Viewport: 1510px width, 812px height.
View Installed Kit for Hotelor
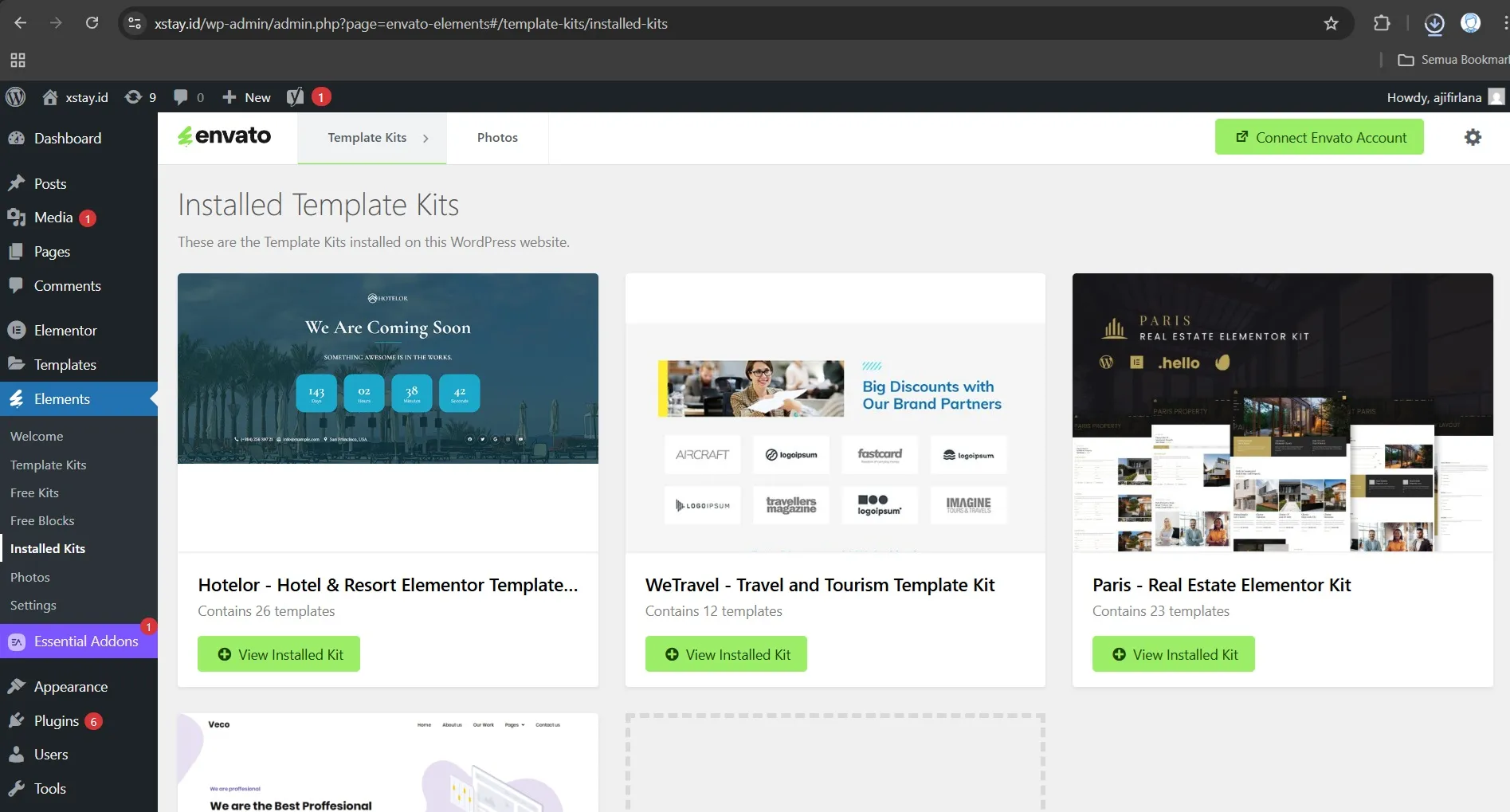[279, 653]
